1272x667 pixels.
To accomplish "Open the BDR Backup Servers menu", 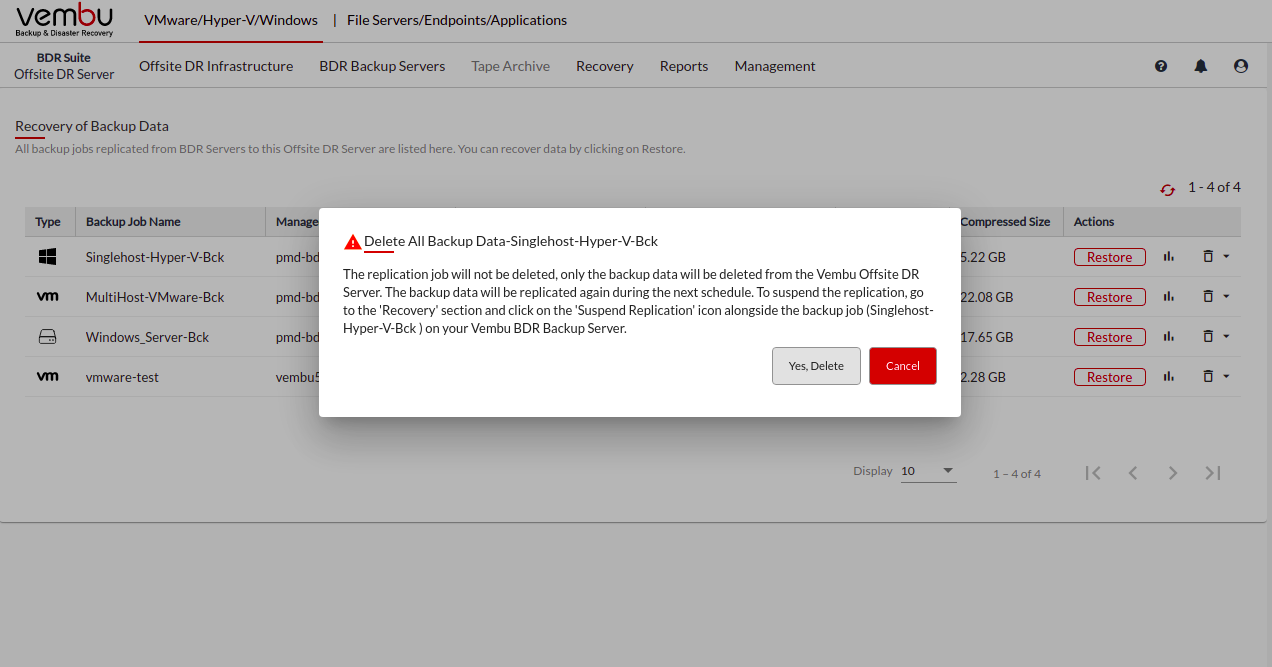I will (382, 66).
